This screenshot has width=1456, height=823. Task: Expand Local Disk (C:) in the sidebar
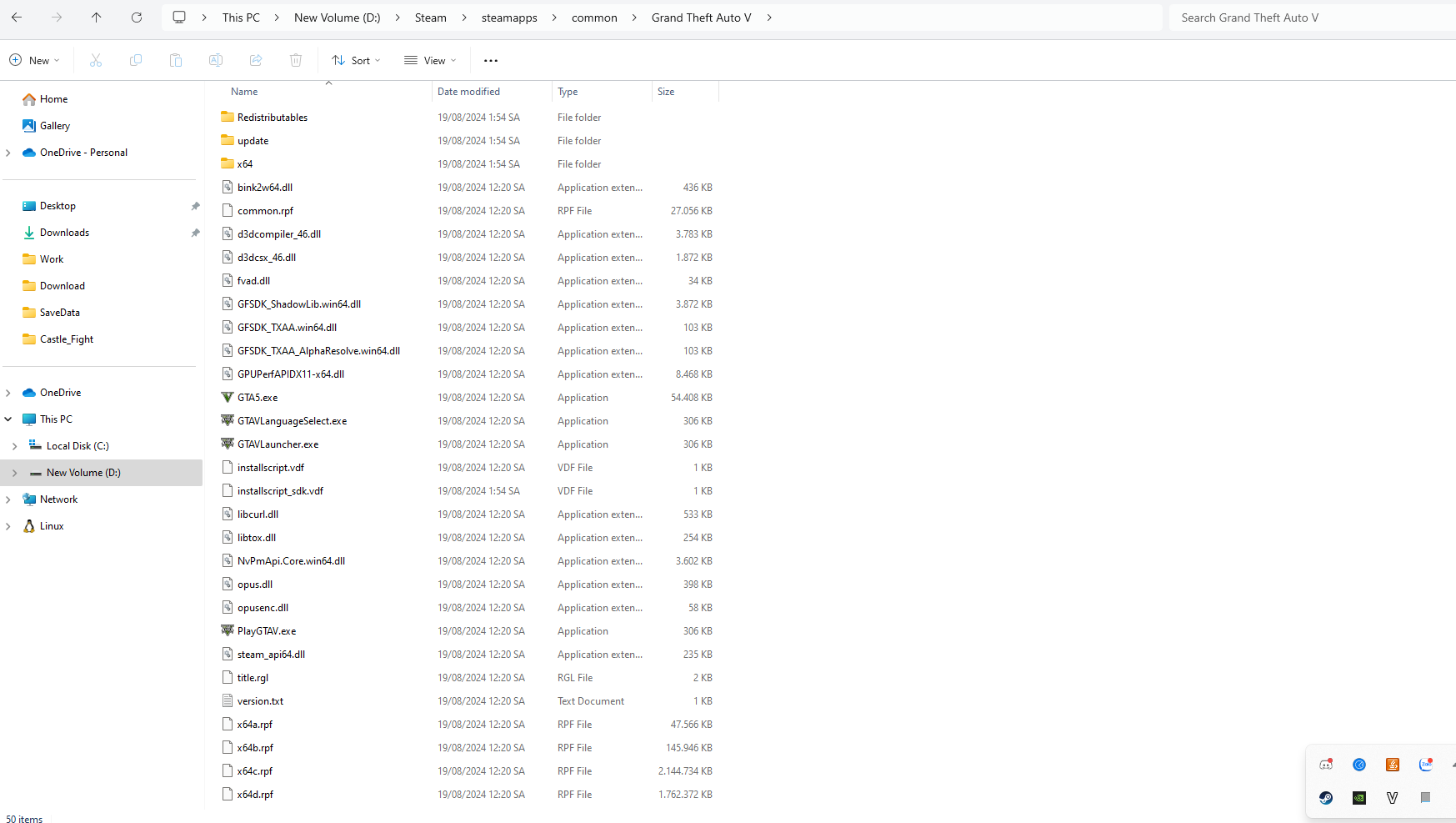tap(14, 445)
